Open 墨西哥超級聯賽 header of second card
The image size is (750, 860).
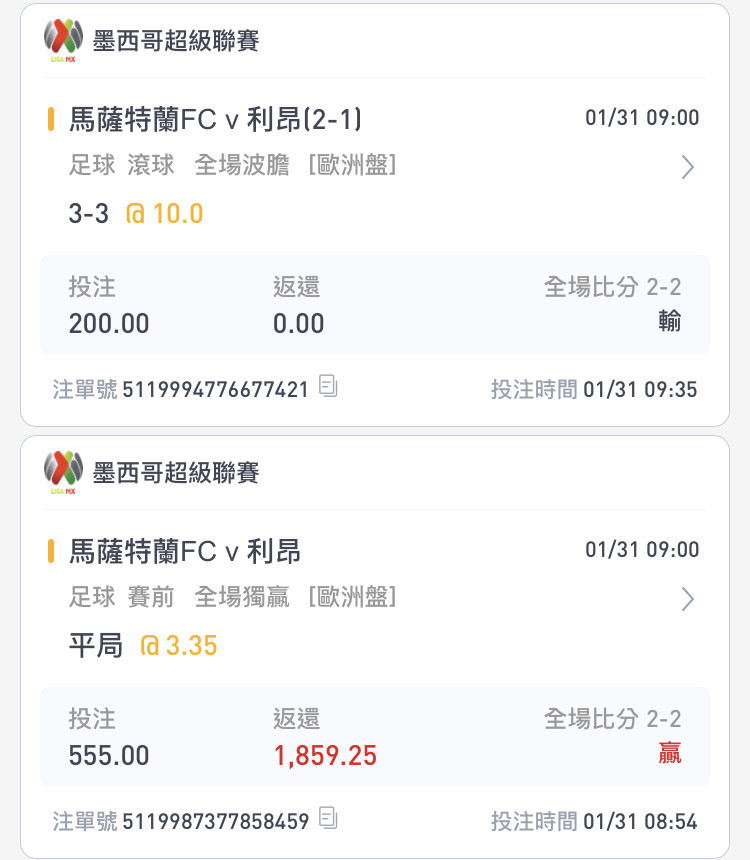[176, 473]
